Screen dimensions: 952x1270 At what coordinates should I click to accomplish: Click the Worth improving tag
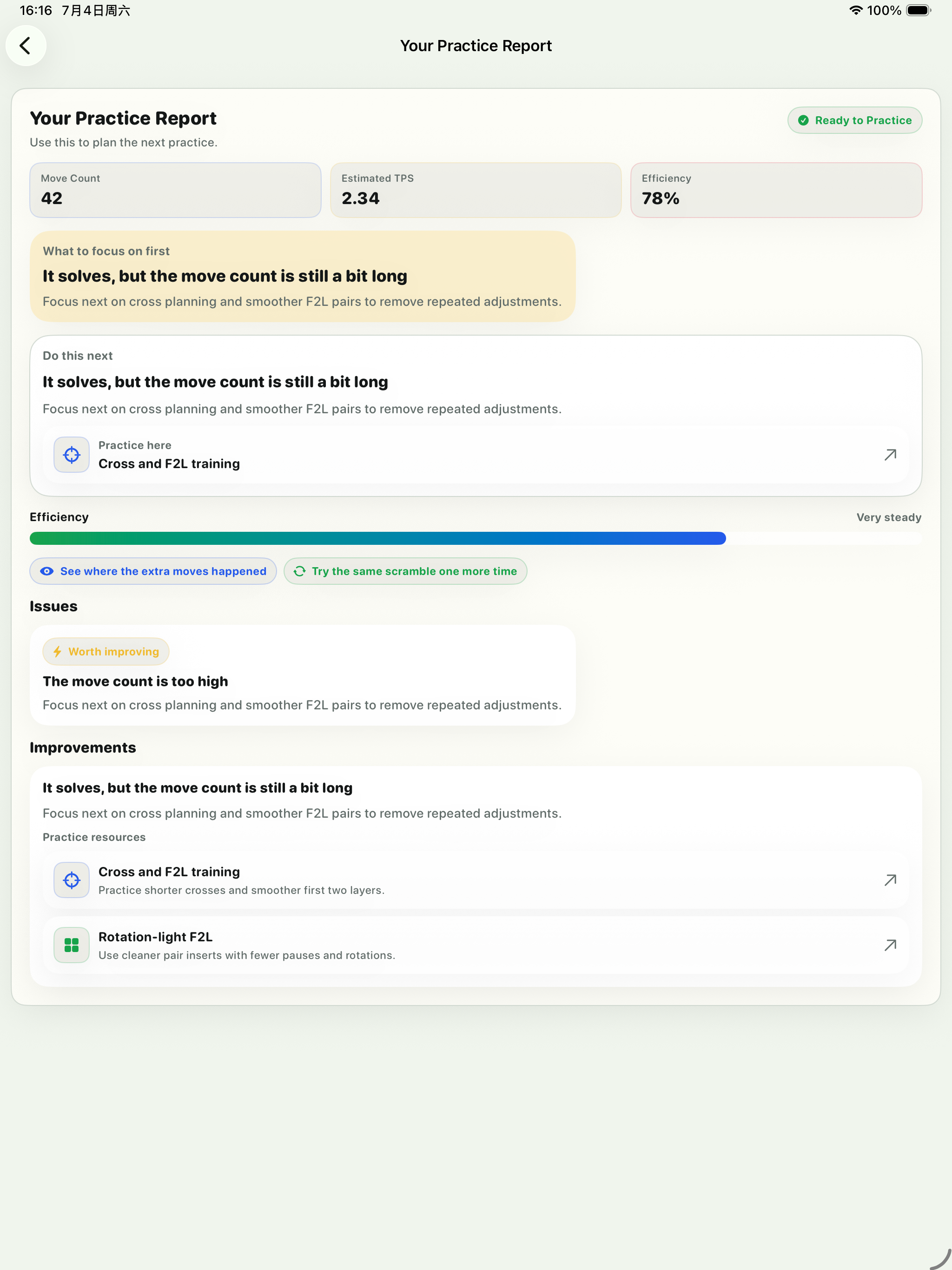106,652
